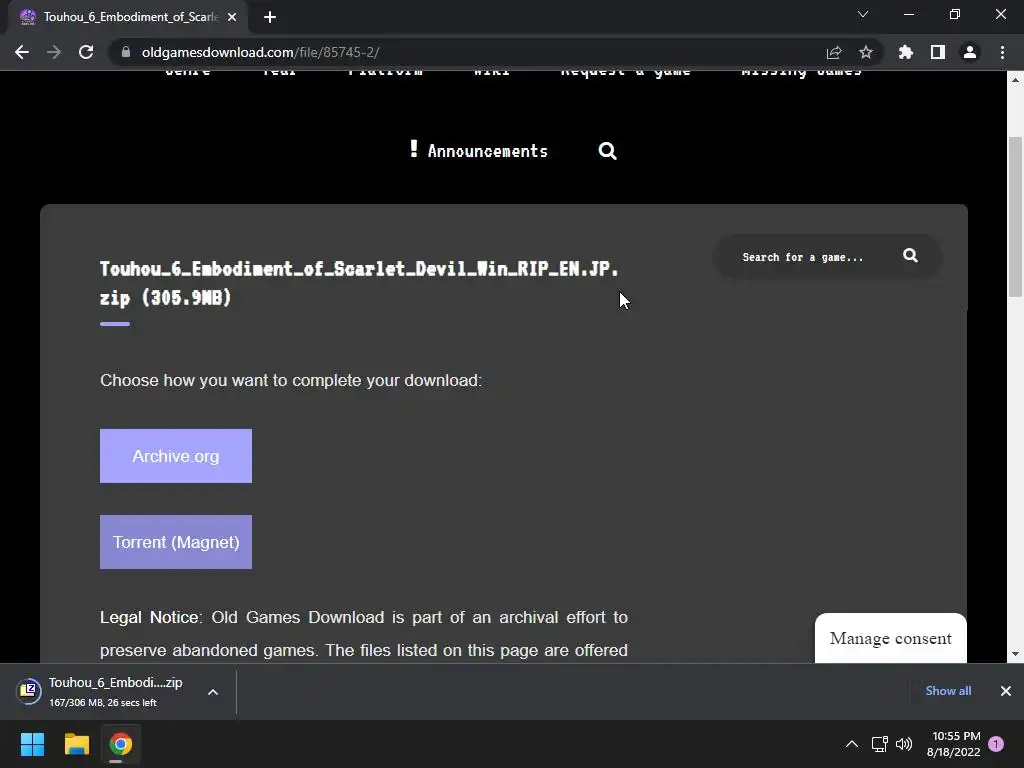Download via the Archive.org button
This screenshot has height=768, width=1024.
pyautogui.click(x=176, y=456)
